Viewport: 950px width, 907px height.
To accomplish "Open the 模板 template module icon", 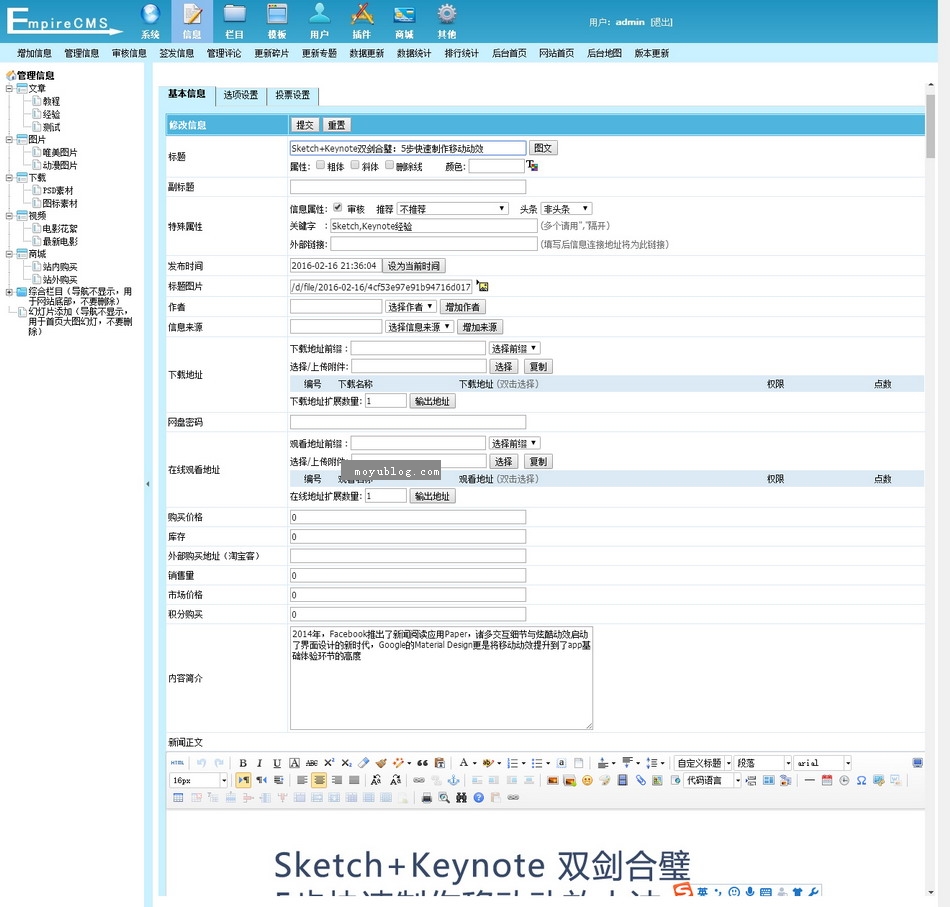I will pyautogui.click(x=277, y=21).
